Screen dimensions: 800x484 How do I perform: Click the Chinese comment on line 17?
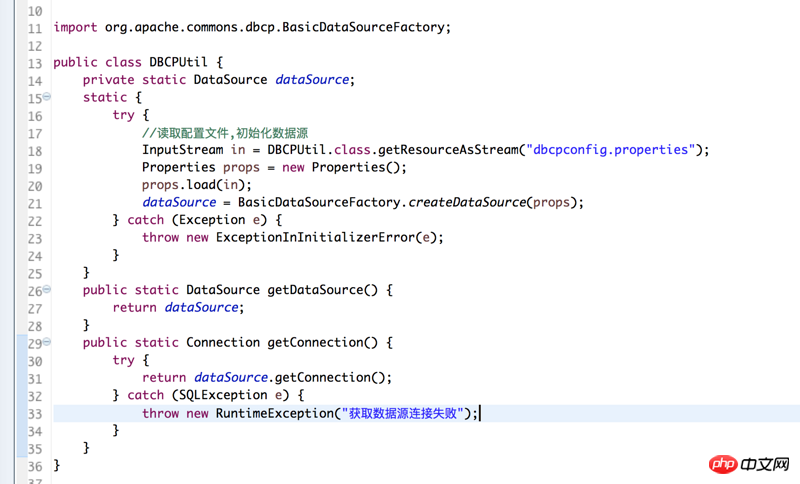pyautogui.click(x=225, y=133)
